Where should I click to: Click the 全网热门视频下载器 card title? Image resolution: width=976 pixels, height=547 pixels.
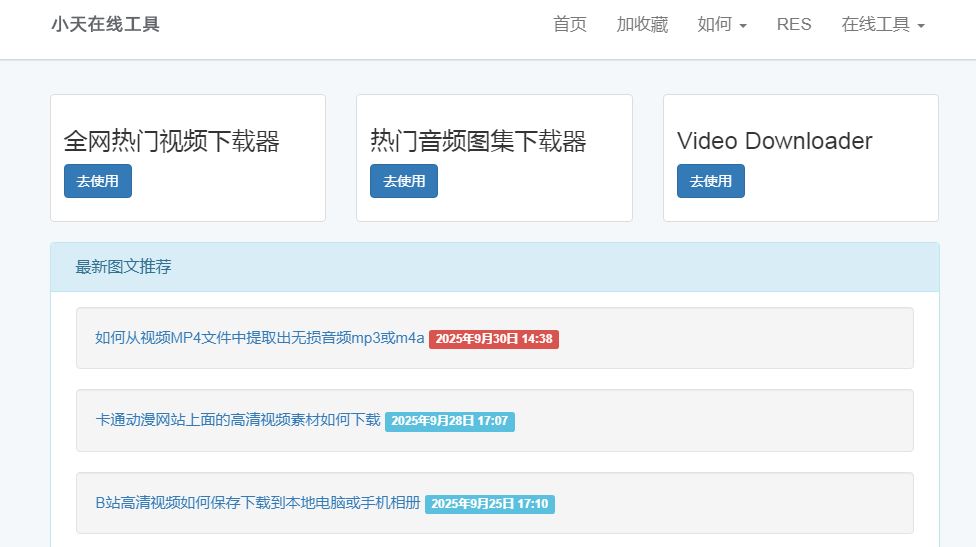(x=171, y=141)
